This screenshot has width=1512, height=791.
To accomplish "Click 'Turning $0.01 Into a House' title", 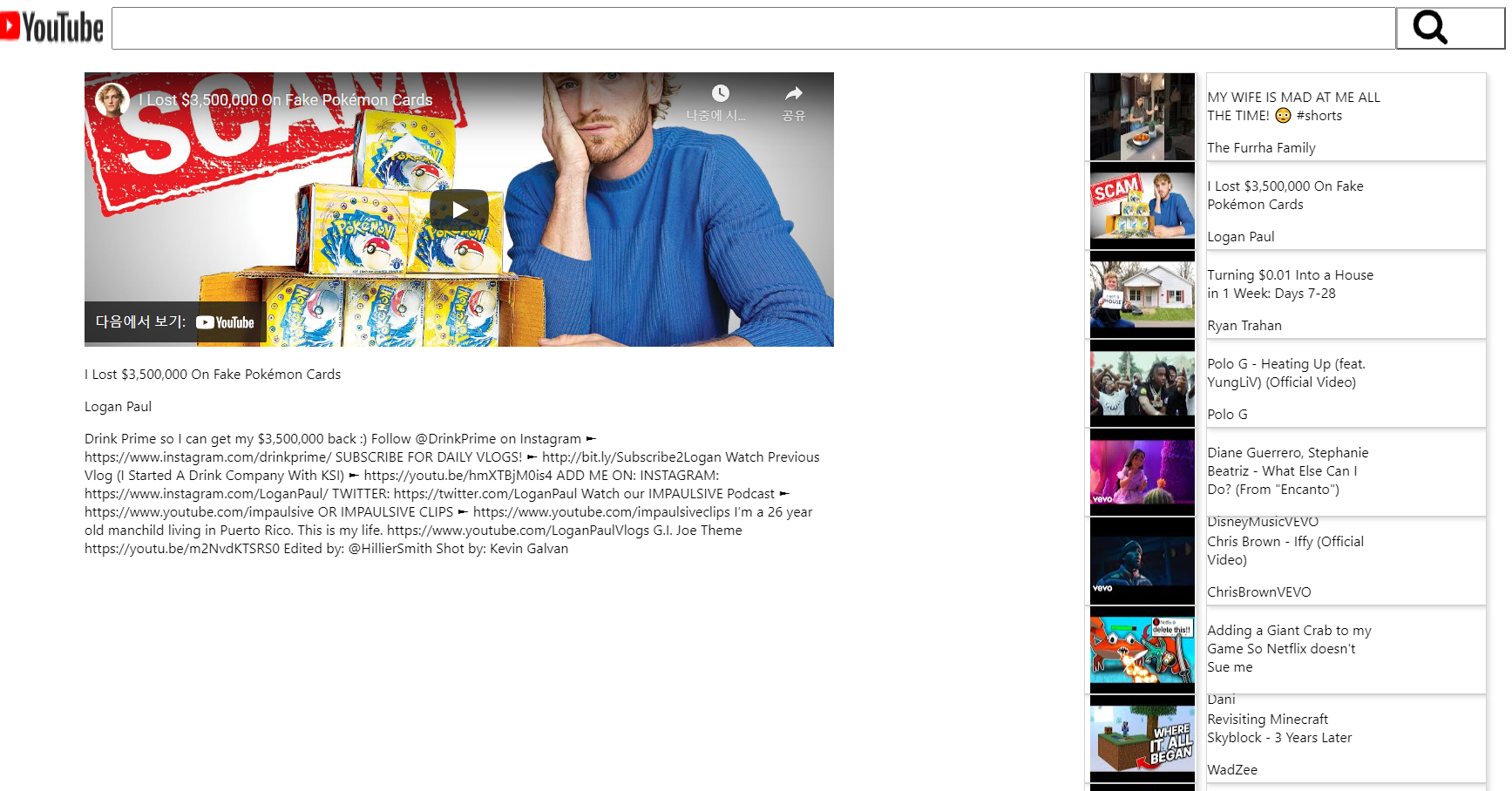I will tap(1290, 284).
